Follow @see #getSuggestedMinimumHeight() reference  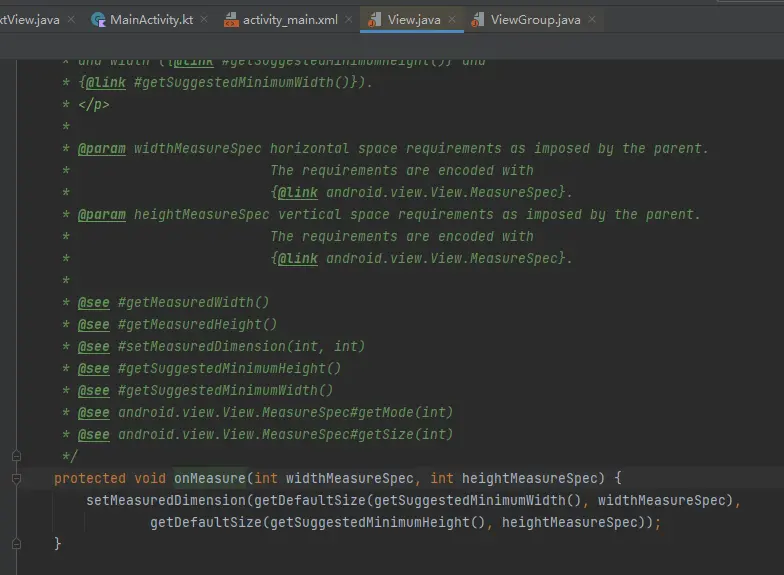tap(230, 368)
